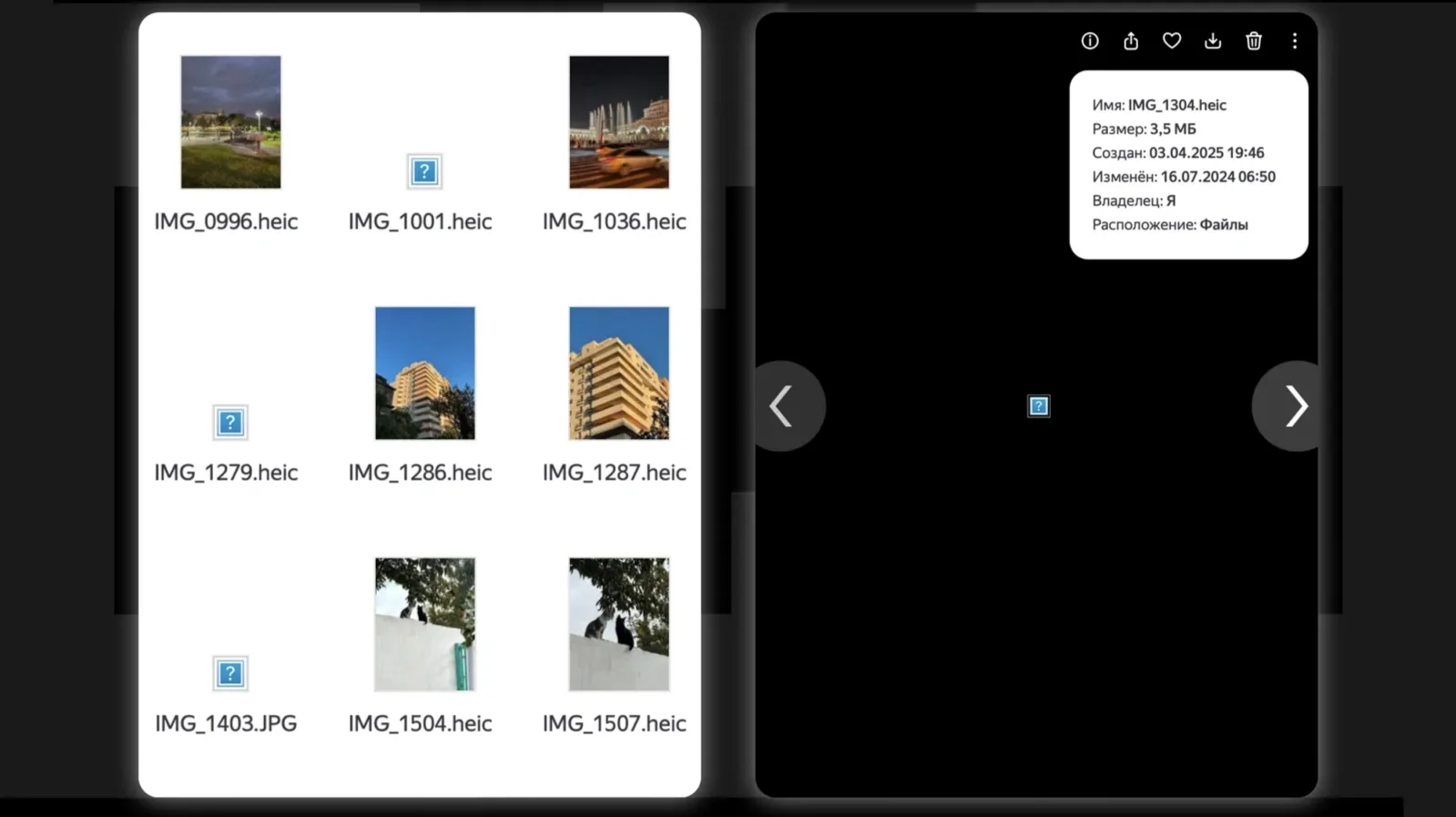The height and width of the screenshot is (817, 1456).
Task: Share the image using the share icon
Action: click(x=1130, y=41)
